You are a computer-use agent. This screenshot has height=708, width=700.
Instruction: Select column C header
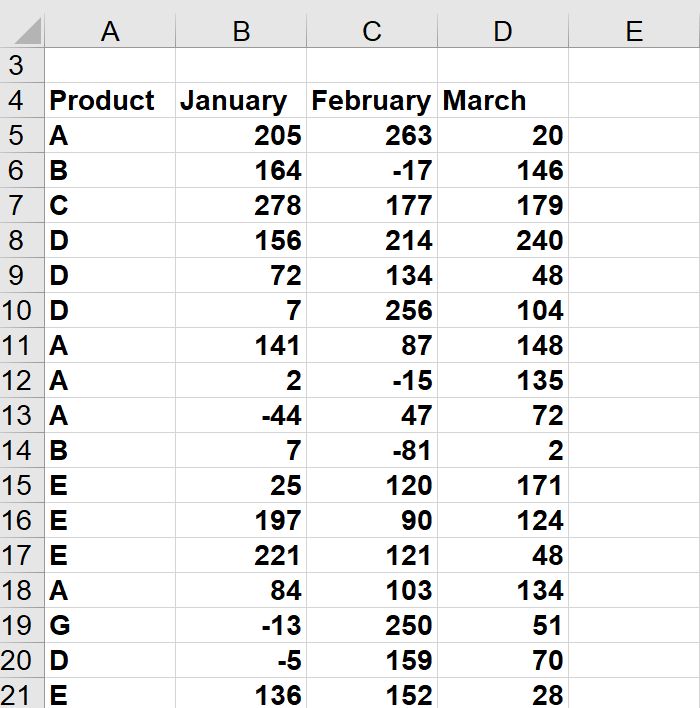coord(372,31)
